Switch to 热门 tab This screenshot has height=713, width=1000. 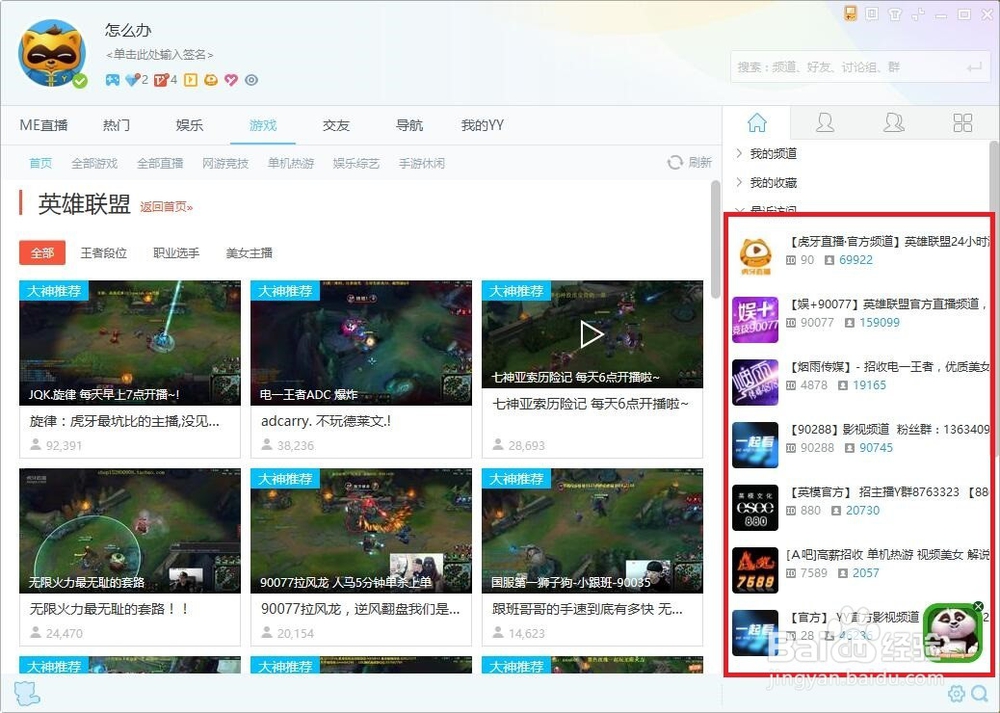tap(117, 125)
